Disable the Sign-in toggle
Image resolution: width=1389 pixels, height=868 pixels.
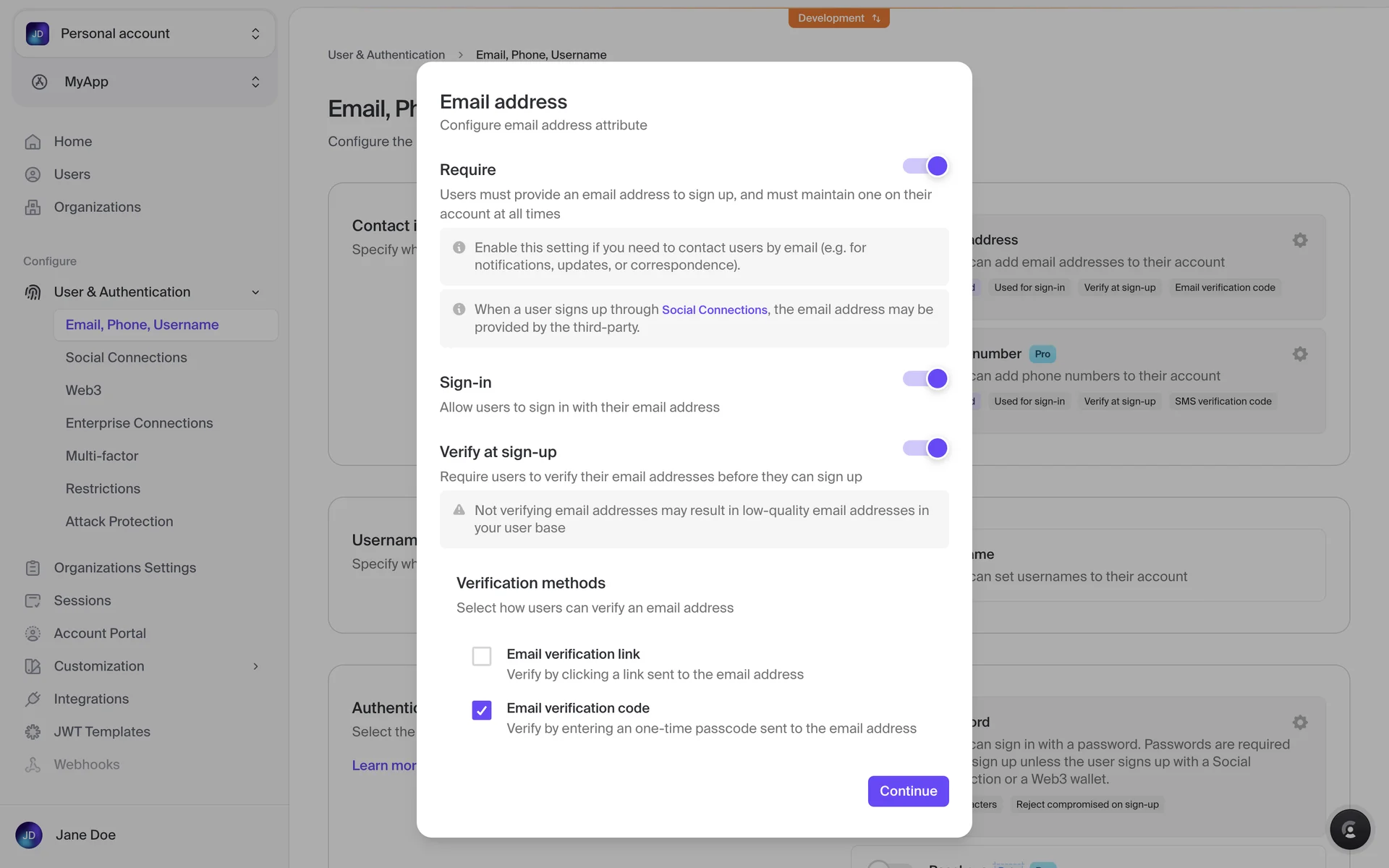coord(925,379)
